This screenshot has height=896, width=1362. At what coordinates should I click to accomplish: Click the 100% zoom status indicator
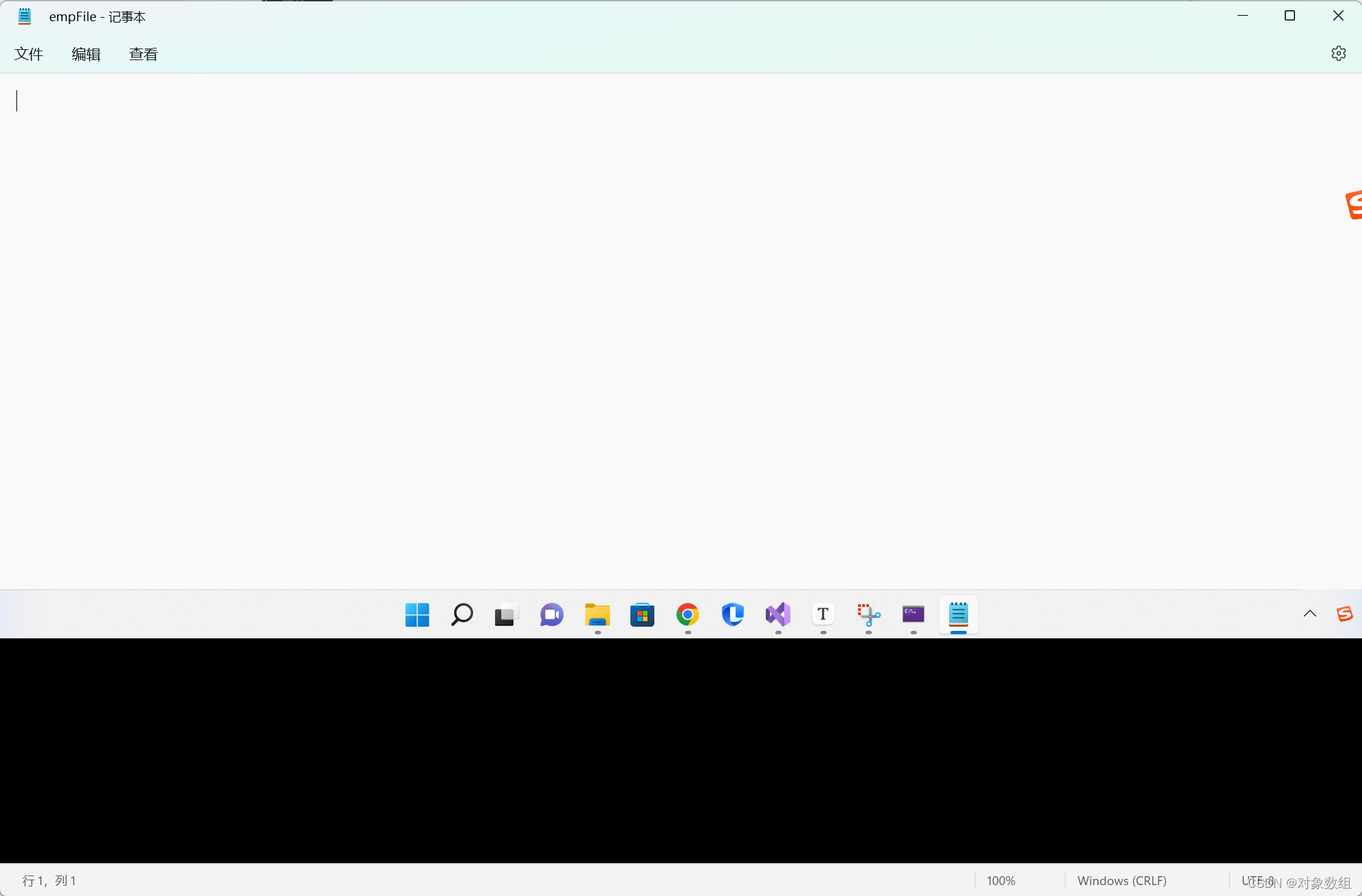click(1001, 881)
